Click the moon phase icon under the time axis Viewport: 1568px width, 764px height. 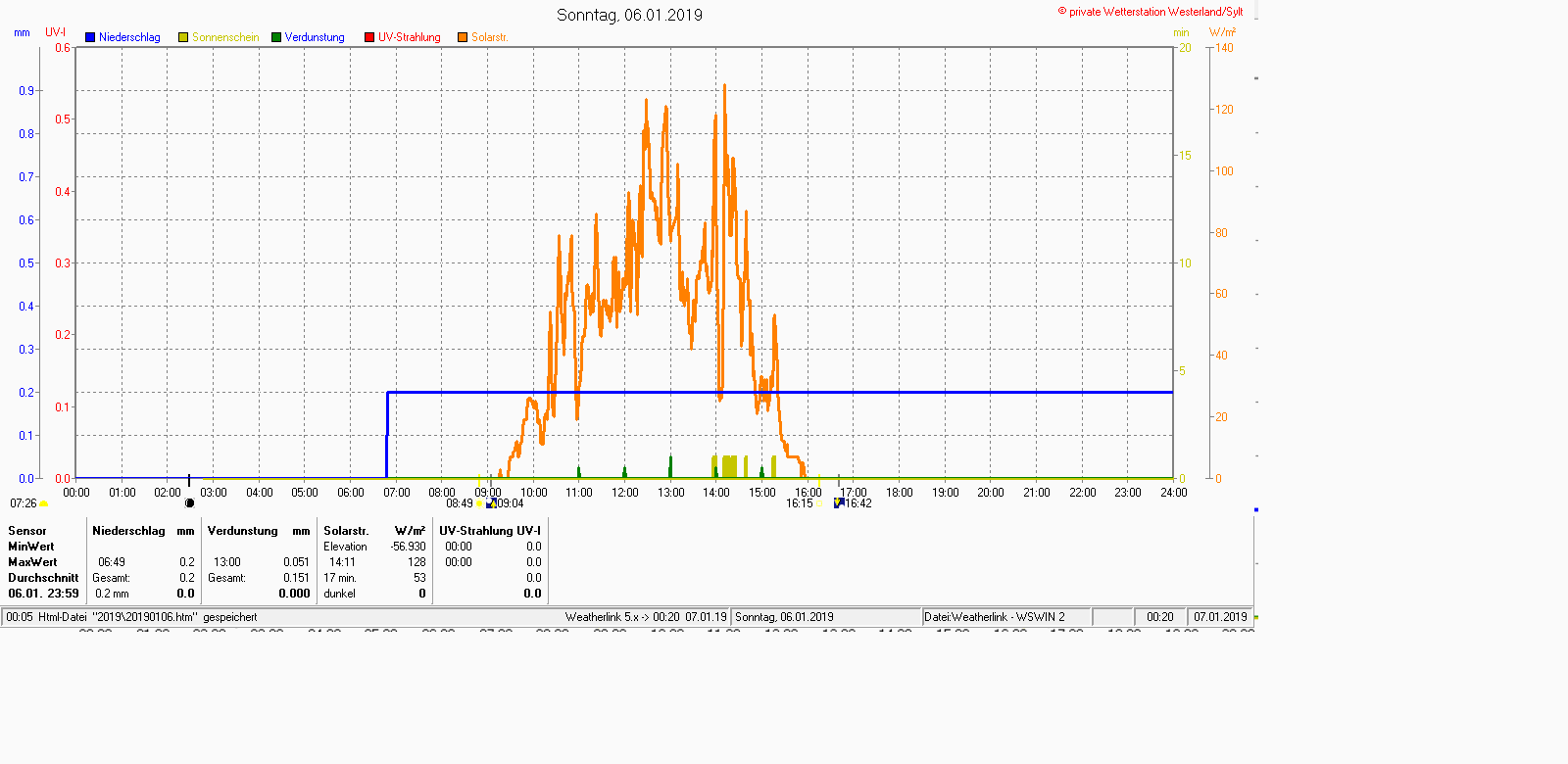coord(189,503)
